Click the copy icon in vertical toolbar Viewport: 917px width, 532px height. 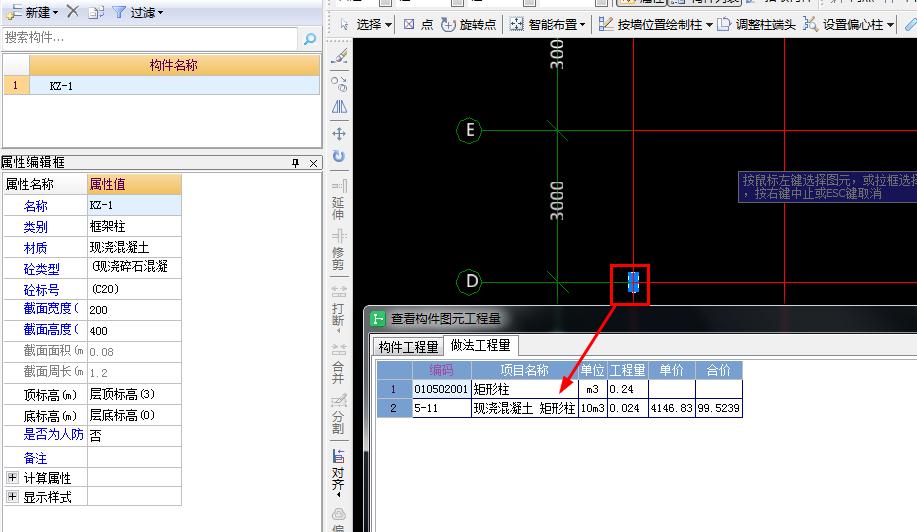coord(339,83)
